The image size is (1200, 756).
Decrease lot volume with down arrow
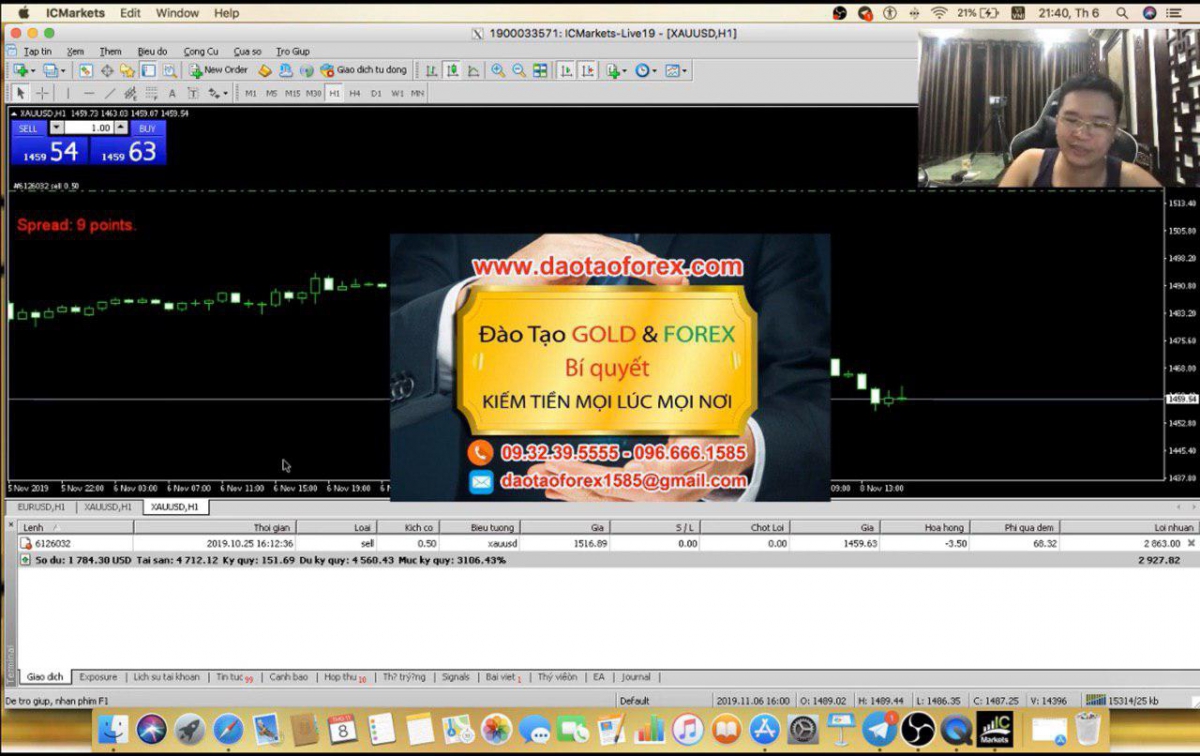coord(56,128)
